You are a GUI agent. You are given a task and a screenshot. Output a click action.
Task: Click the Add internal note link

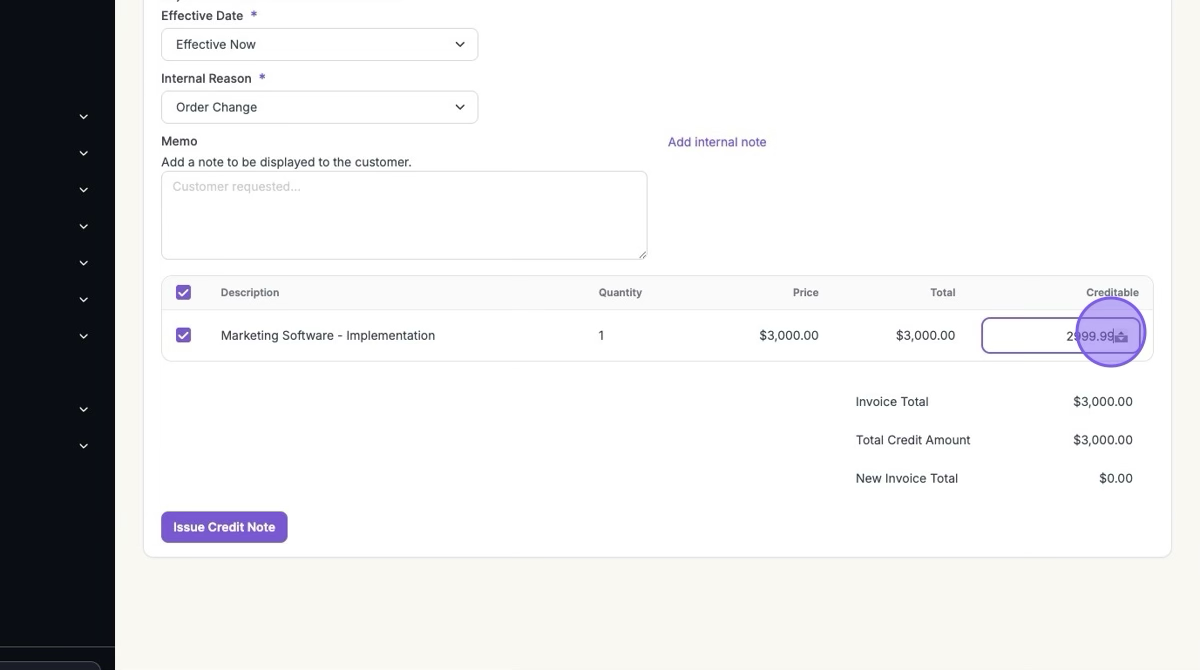(x=717, y=142)
